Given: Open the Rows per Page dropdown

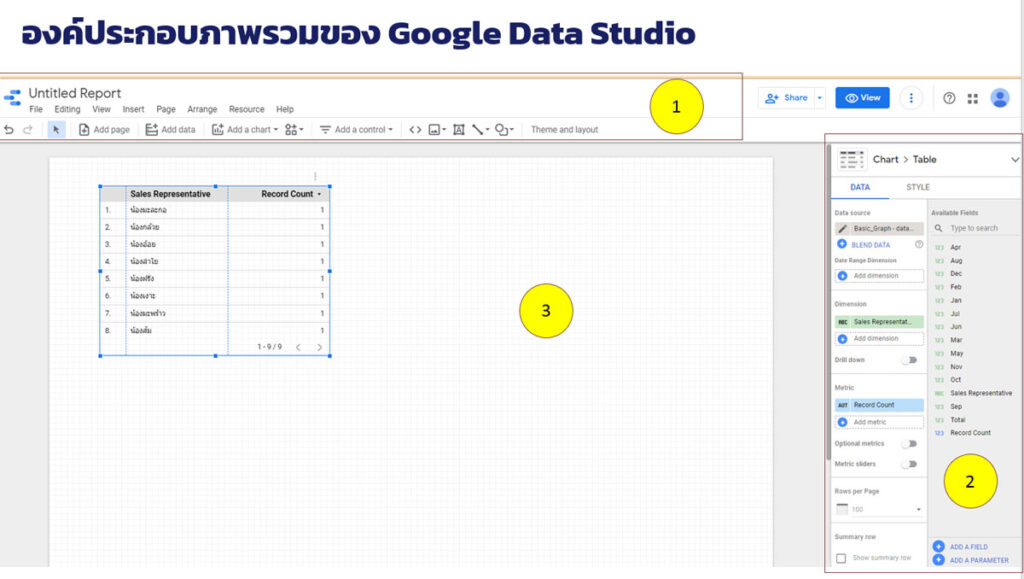Looking at the screenshot, I should point(879,509).
